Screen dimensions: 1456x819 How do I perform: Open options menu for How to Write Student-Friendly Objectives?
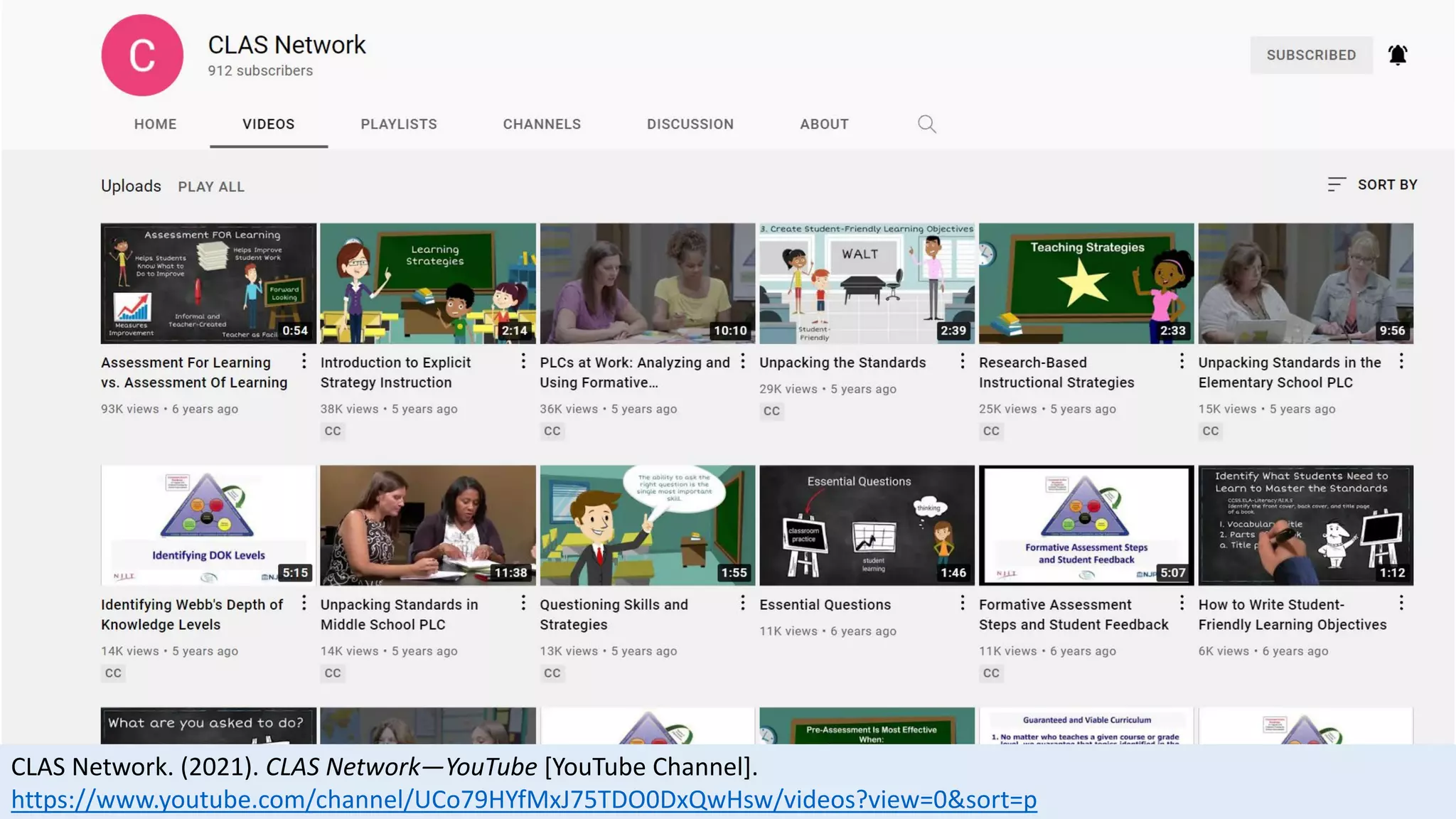(x=1401, y=603)
